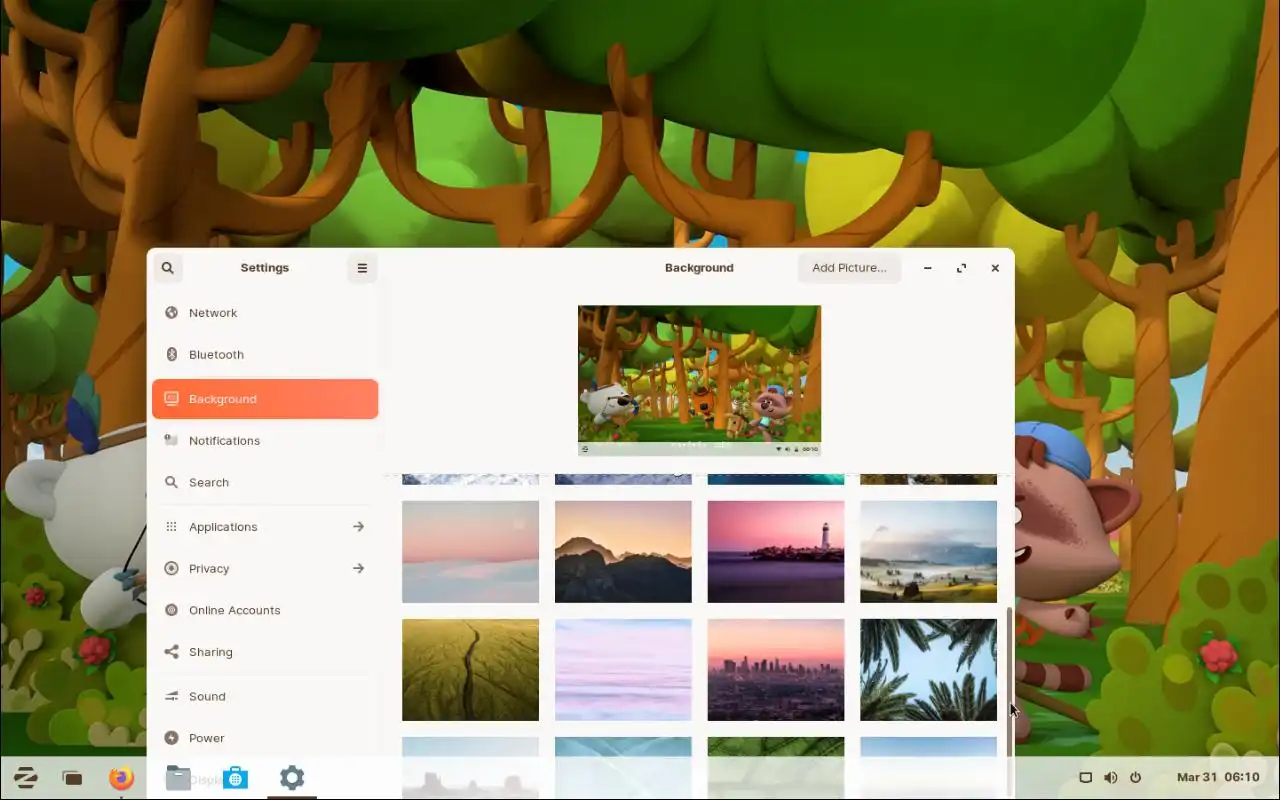Open the volume tray icon
This screenshot has width=1280, height=800.
coord(1110,778)
